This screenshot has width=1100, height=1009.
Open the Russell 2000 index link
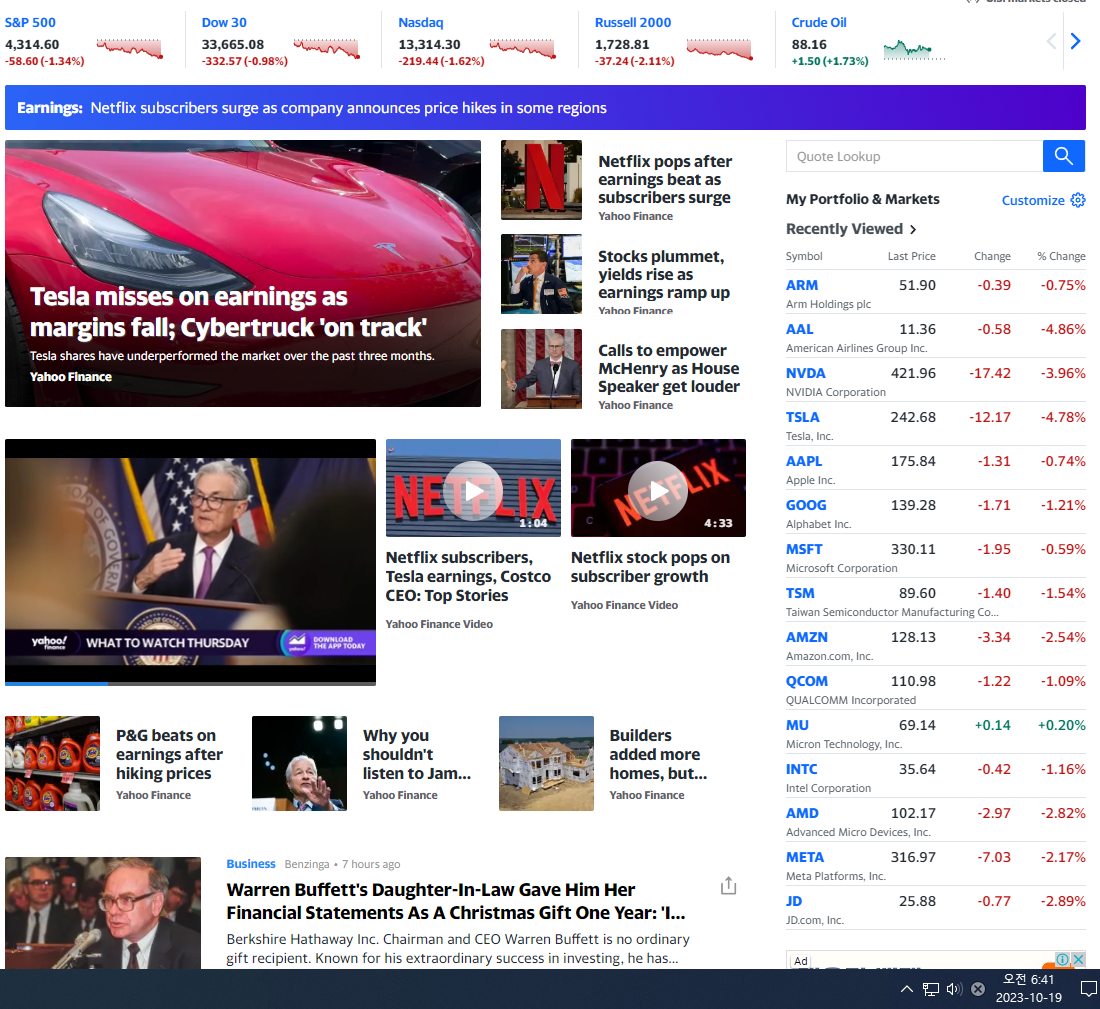[x=633, y=22]
